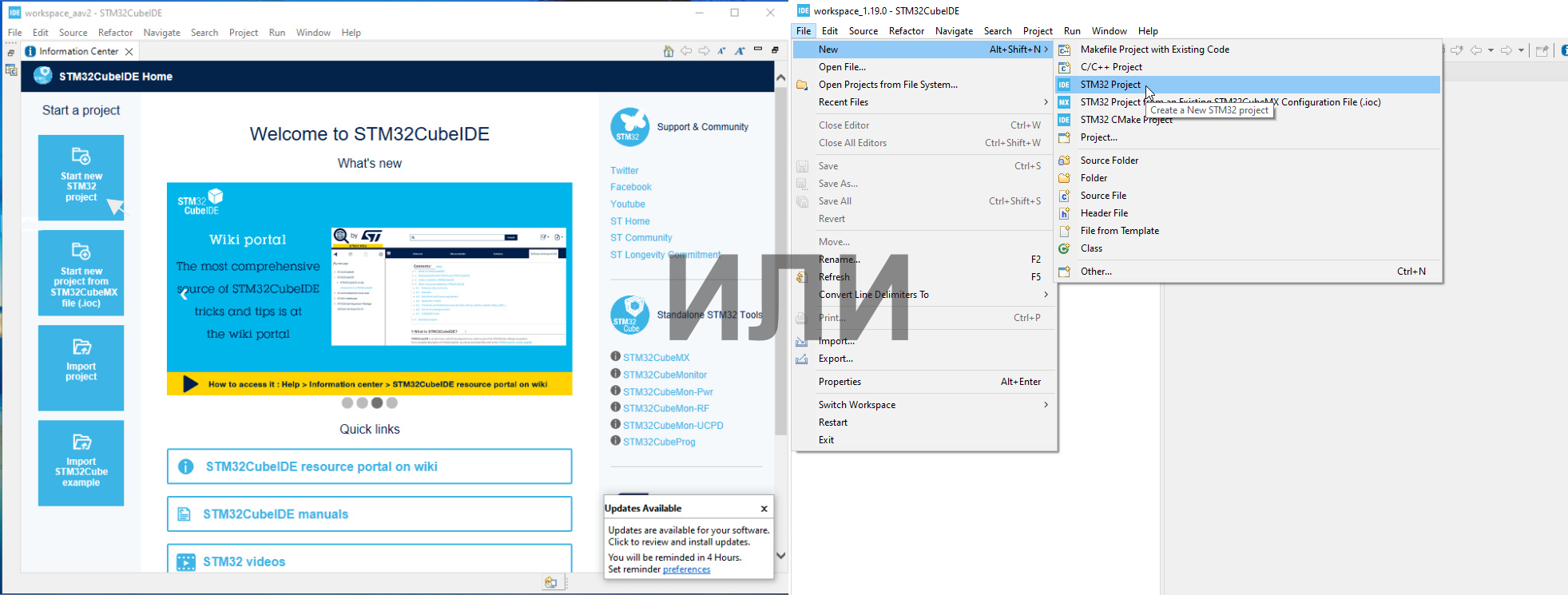Open the Back history dropdown arrow in right window
This screenshot has height=595, width=1568.
tap(1491, 50)
